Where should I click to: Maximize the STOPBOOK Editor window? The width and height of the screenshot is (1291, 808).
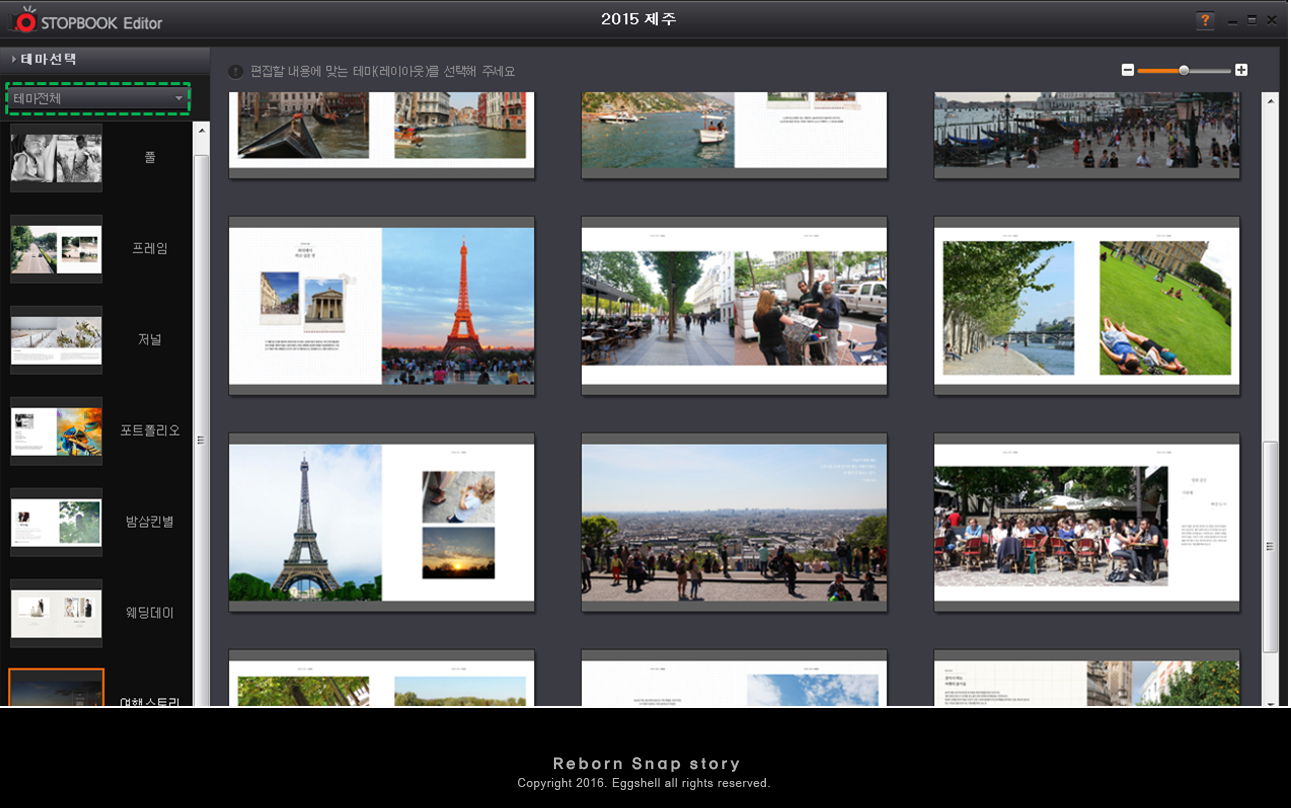tap(1252, 20)
